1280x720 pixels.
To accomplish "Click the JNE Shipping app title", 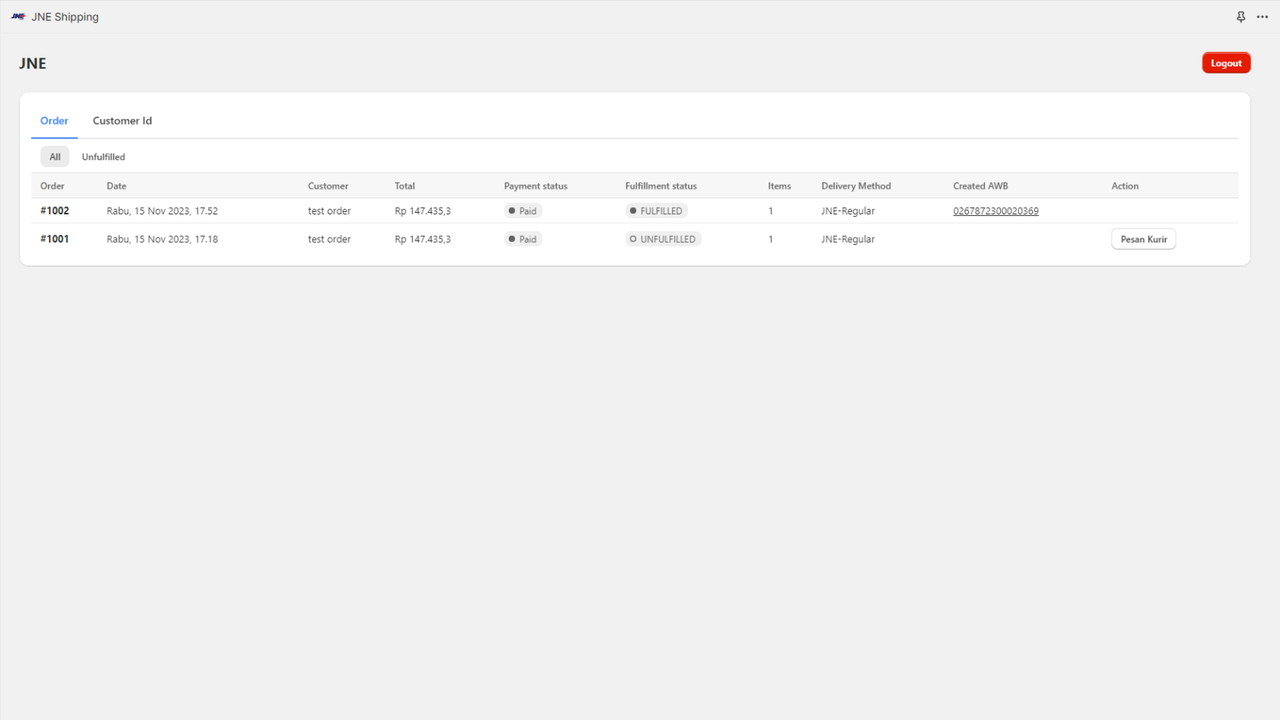I will (x=65, y=17).
